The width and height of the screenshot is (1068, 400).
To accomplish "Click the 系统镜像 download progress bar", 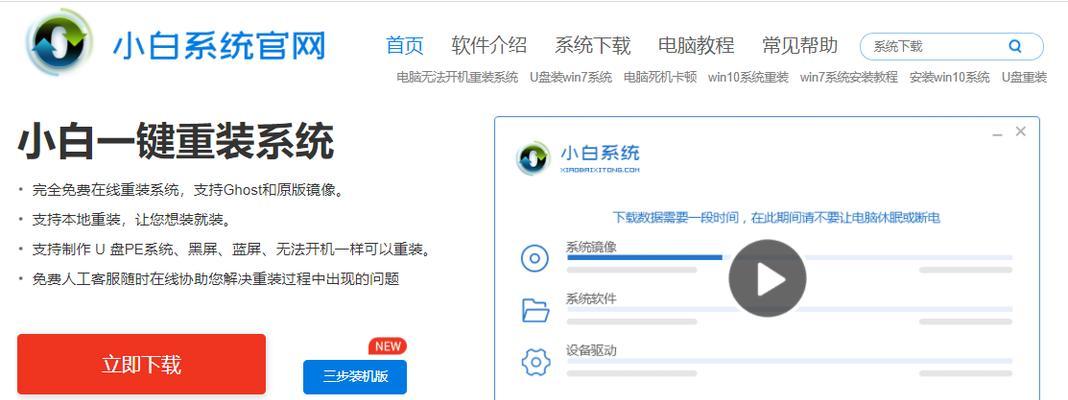I will pyautogui.click(x=789, y=258).
